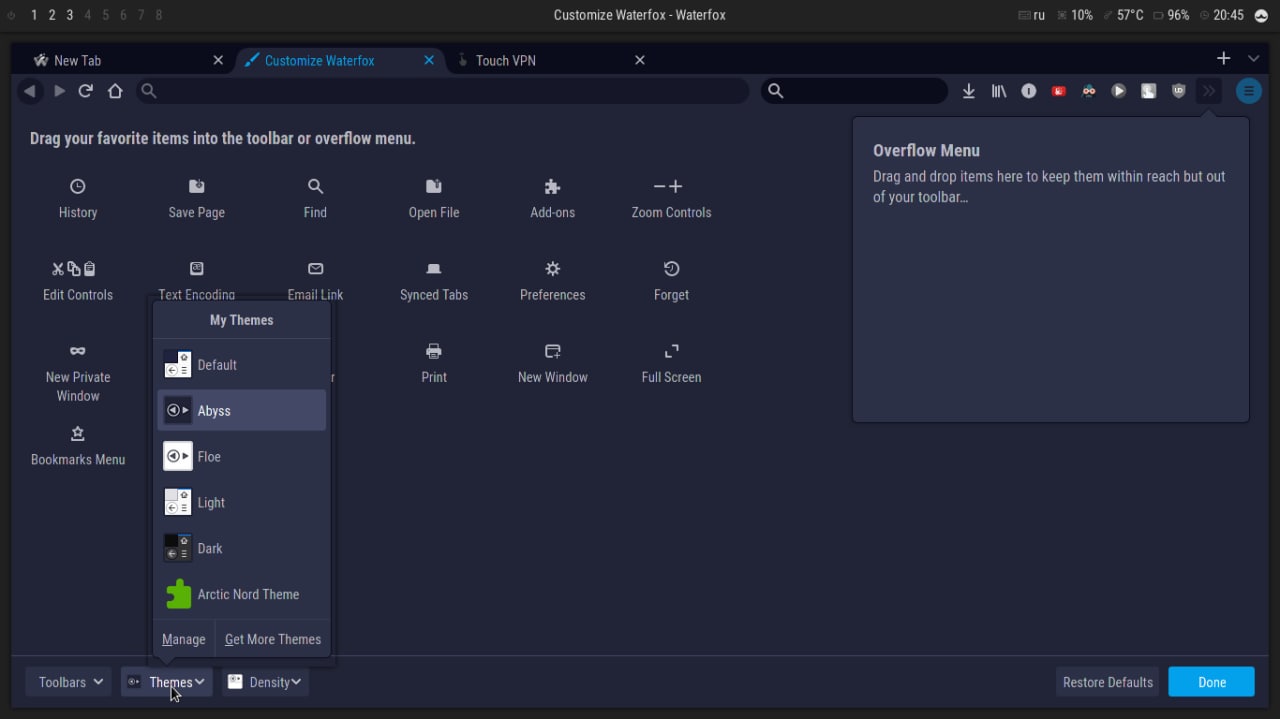Click the History clock icon
This screenshot has height=719, width=1280.
pos(78,186)
